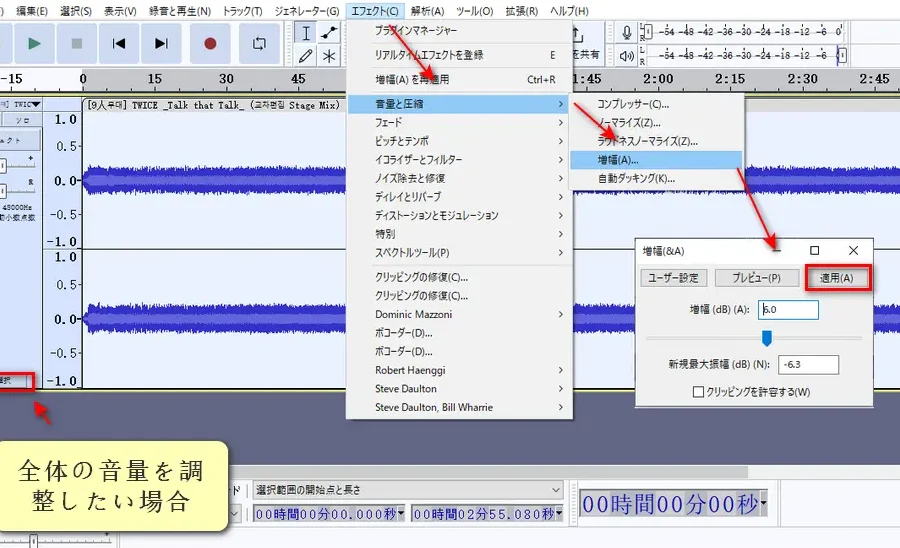900x548 pixels.
Task: Expand the 特別 submenu
Action: tap(459, 234)
